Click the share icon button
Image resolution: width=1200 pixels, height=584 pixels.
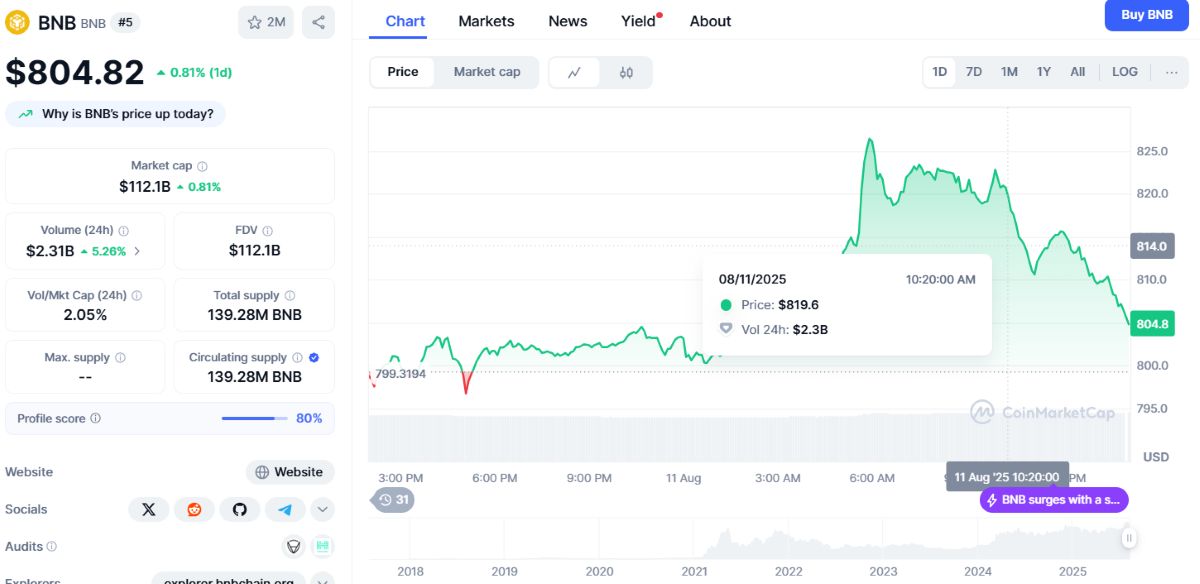click(318, 22)
